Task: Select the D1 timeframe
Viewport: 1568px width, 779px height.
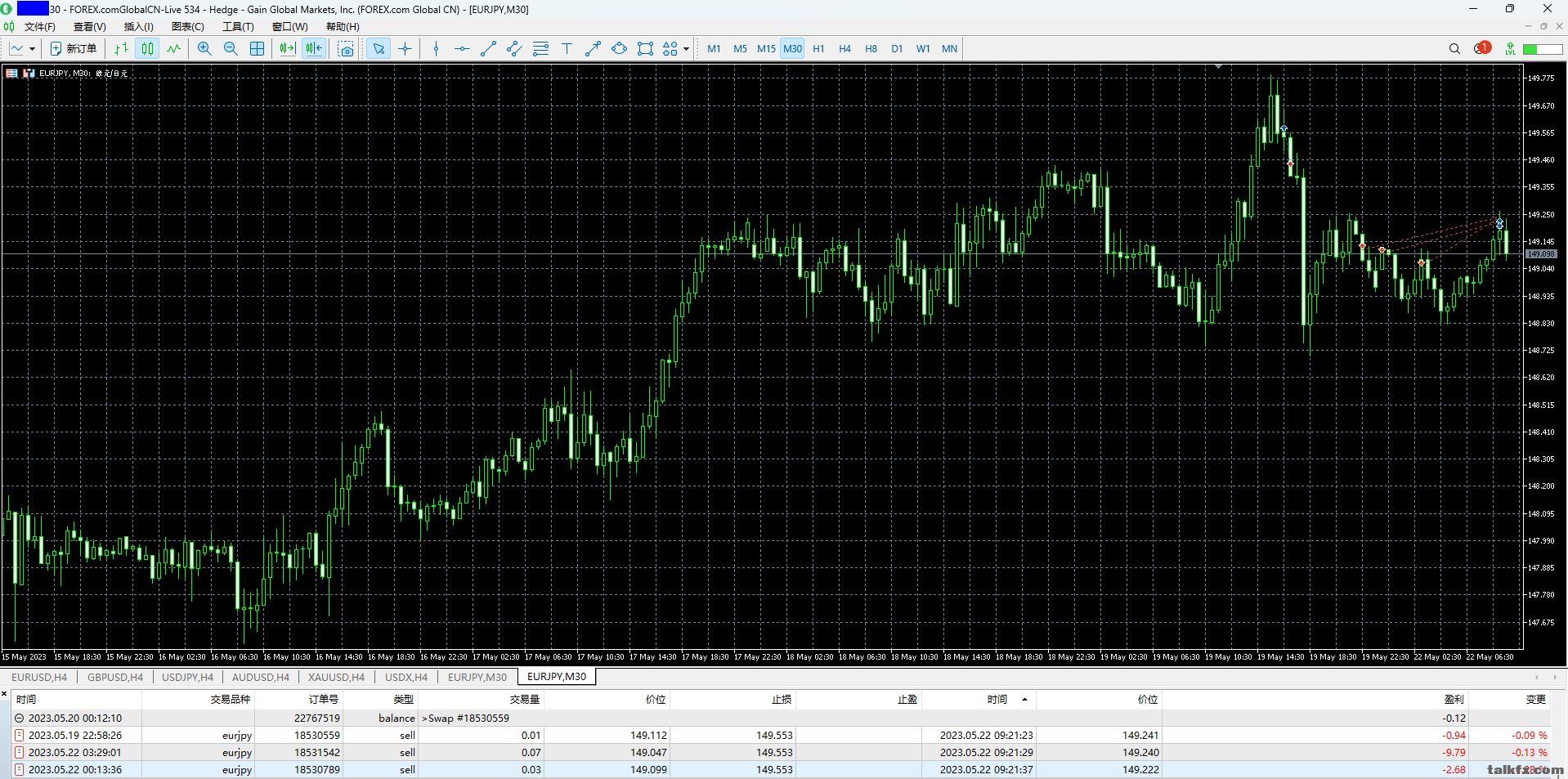Action: tap(897, 48)
